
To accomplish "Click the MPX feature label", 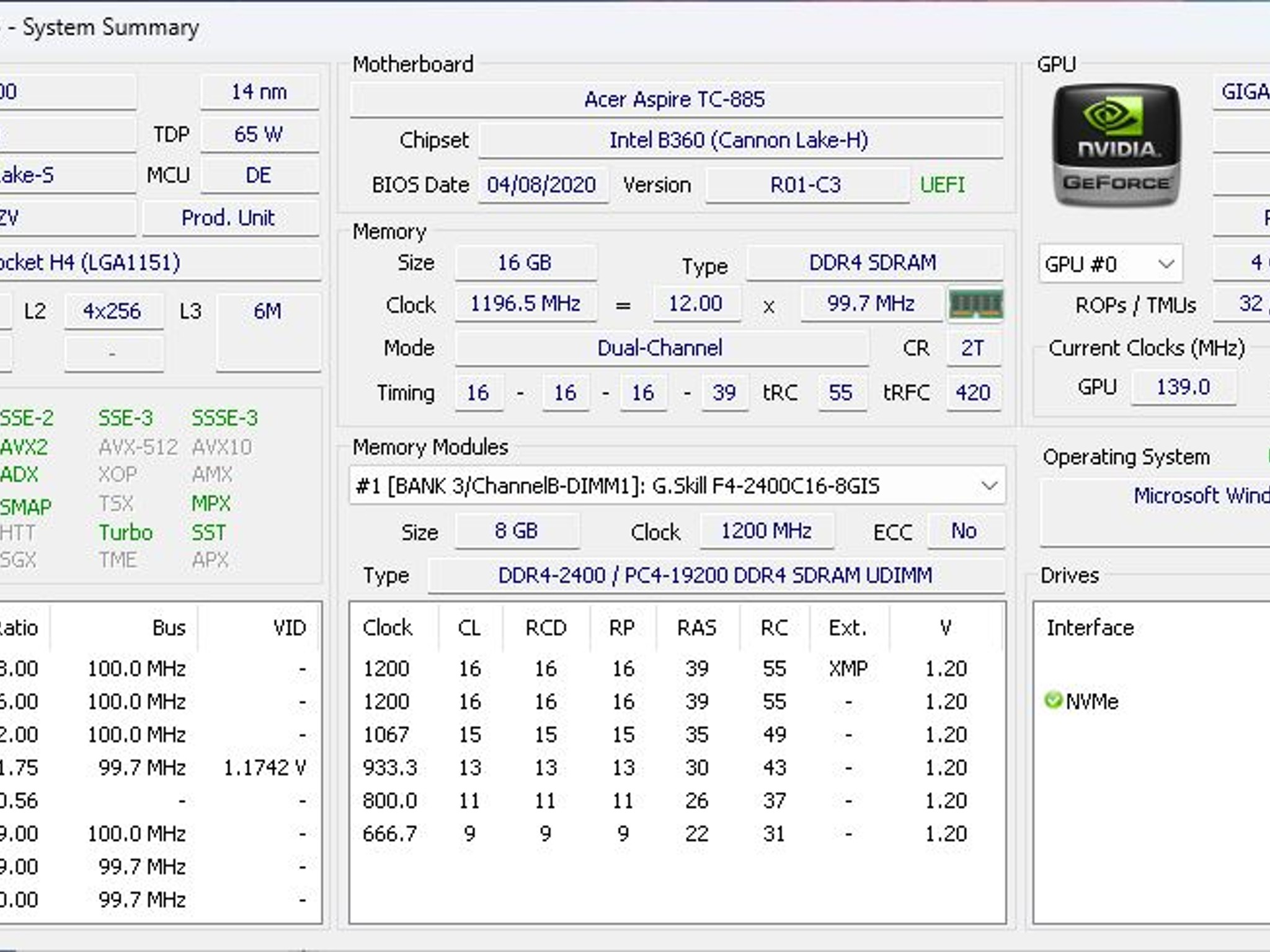I will click(x=211, y=503).
